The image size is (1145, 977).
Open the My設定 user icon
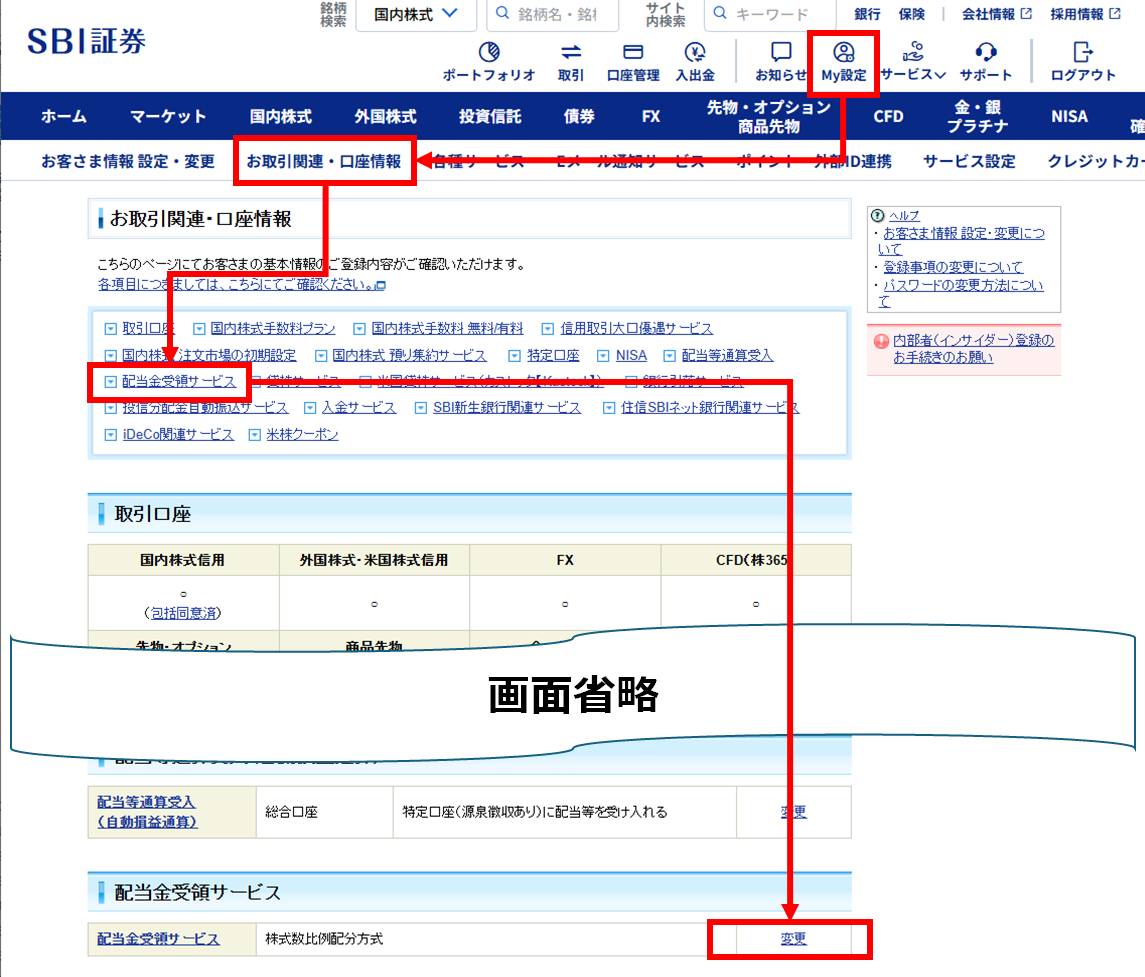pos(843,53)
